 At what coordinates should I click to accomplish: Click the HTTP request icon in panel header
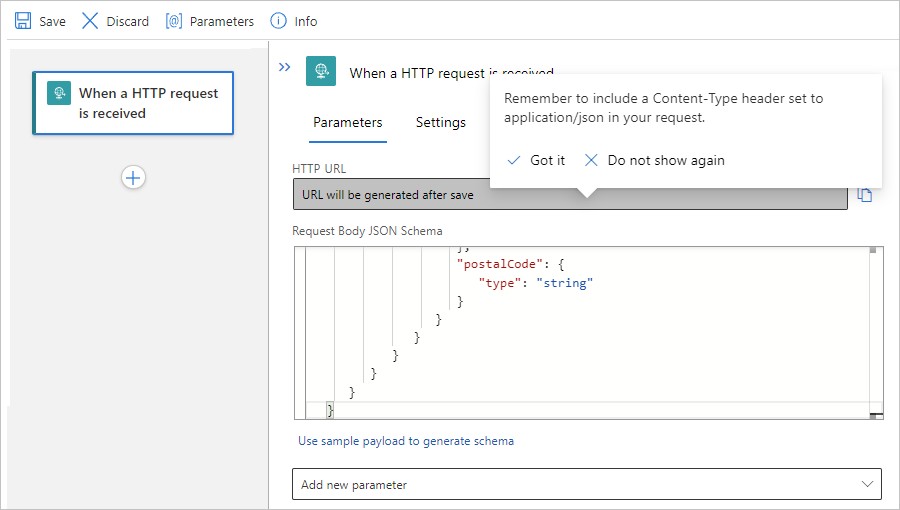click(321, 70)
